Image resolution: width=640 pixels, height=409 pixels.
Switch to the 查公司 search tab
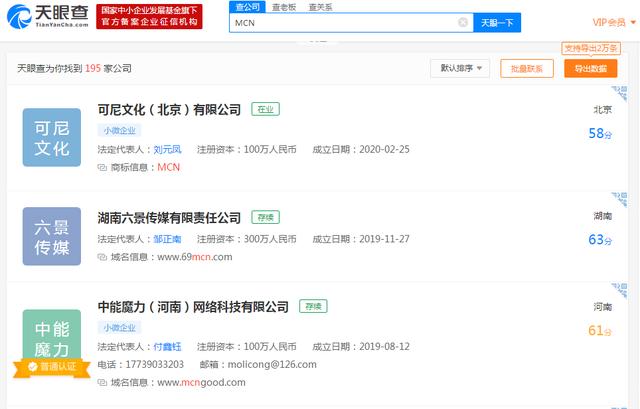248,7
